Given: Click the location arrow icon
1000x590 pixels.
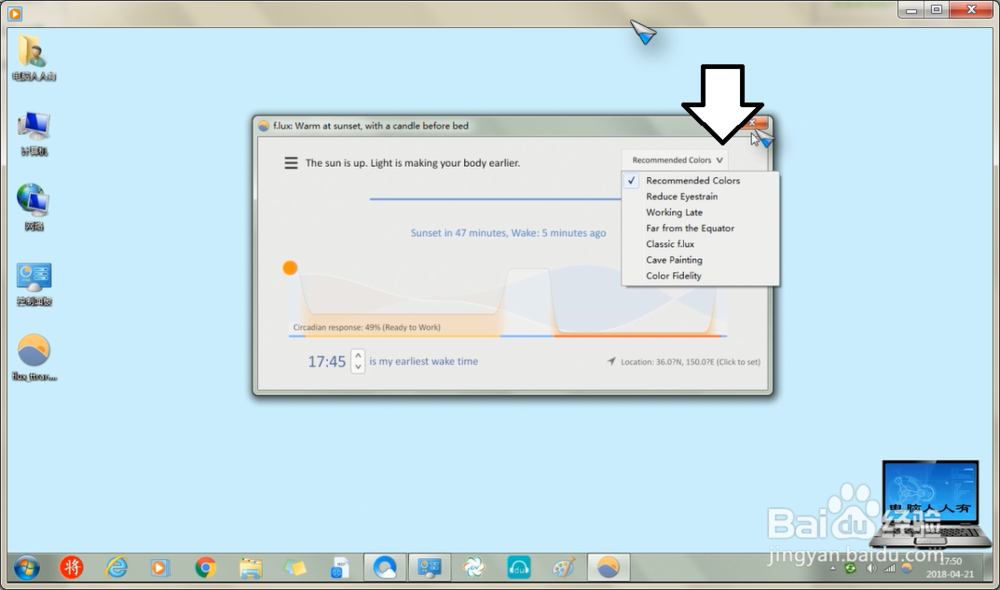Looking at the screenshot, I should (611, 361).
